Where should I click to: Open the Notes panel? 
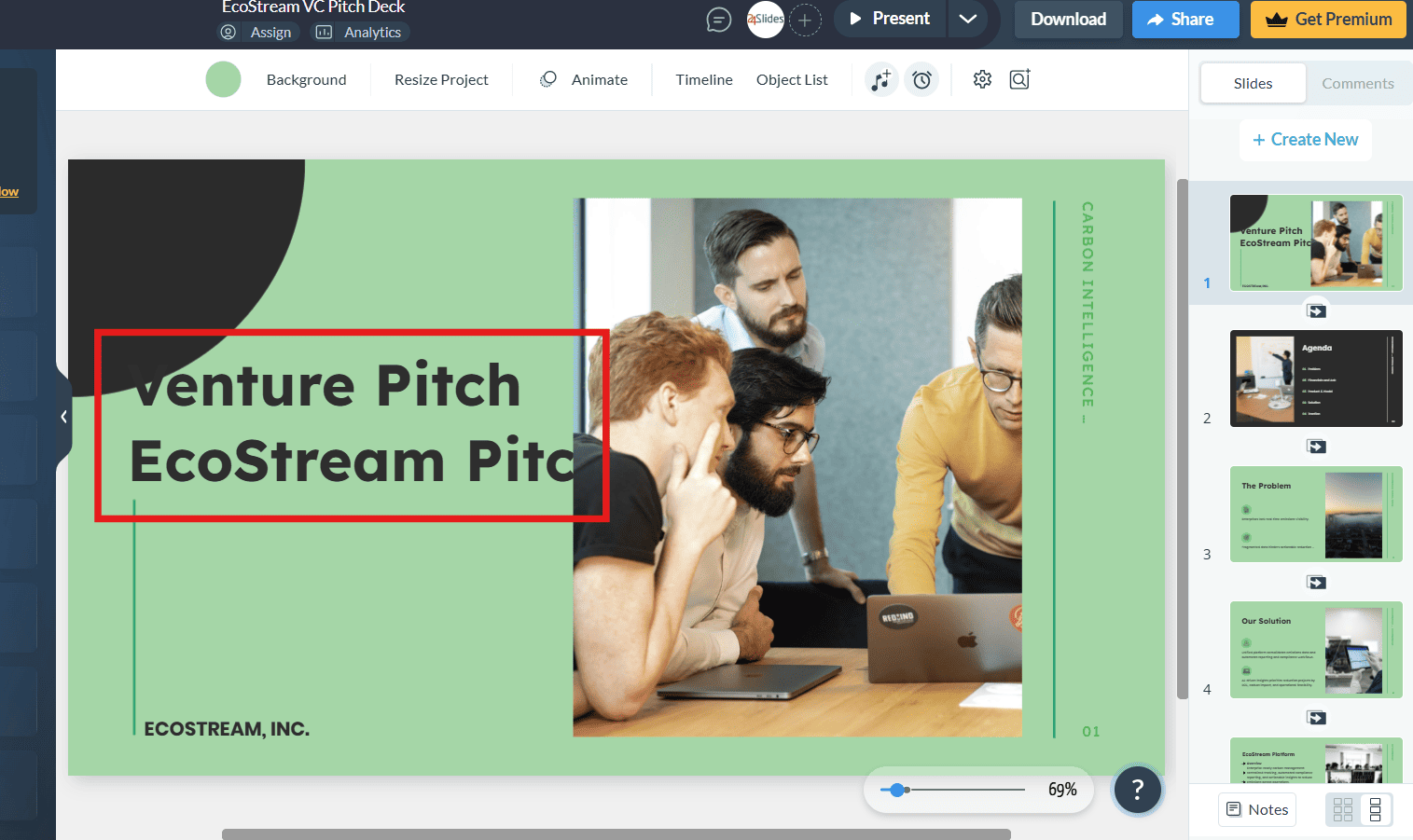(1257, 809)
